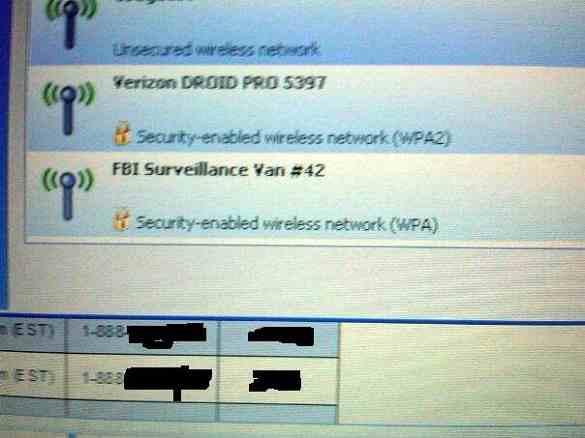Click the green signal waves on the Verizon network icon
Viewport: 585px width, 438px height.
[x=69, y=94]
